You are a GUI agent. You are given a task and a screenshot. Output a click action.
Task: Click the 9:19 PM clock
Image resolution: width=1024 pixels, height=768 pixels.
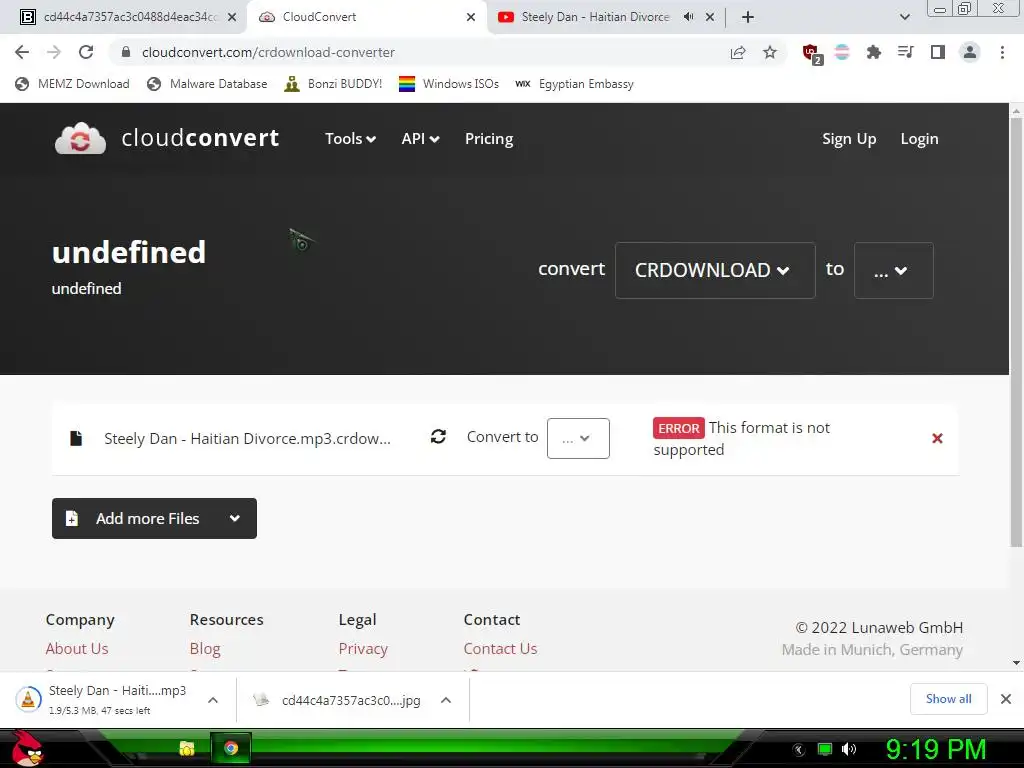[x=935, y=749]
